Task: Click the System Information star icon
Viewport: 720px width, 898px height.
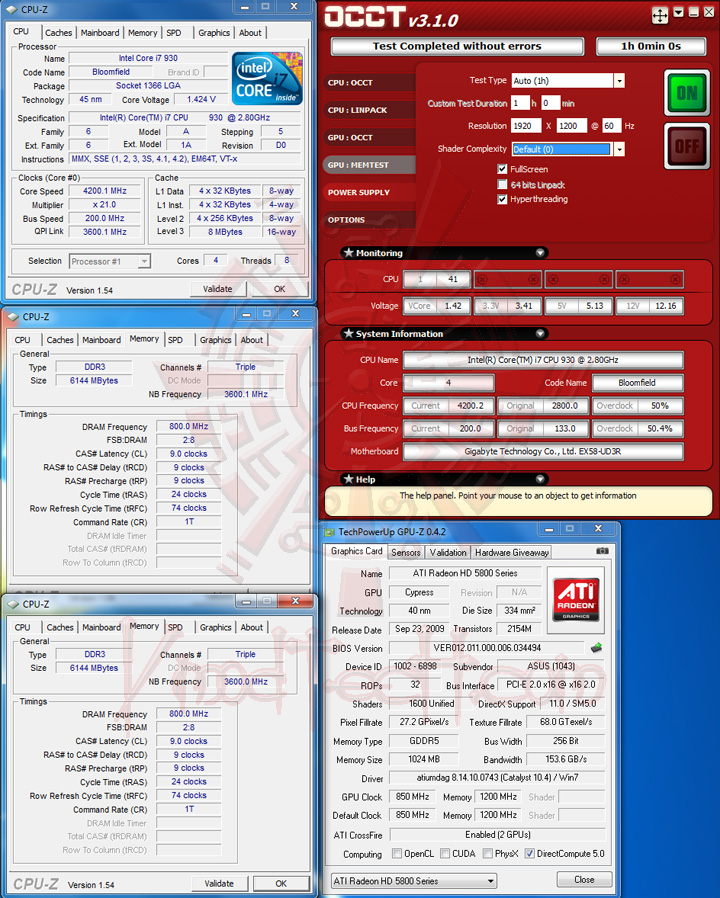Action: (348, 333)
